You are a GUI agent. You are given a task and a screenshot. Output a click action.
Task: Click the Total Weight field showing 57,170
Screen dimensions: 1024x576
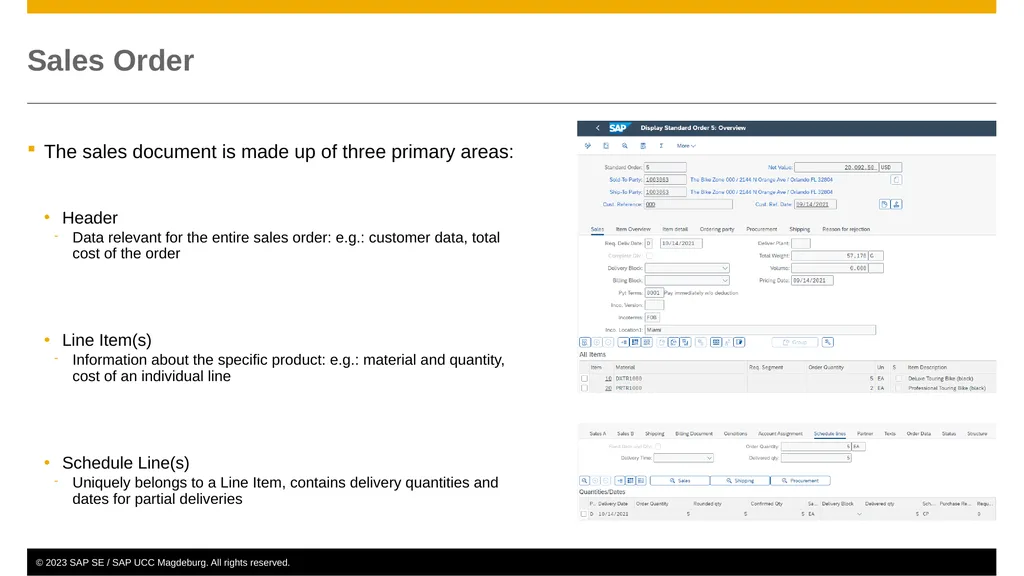pyautogui.click(x=829, y=256)
